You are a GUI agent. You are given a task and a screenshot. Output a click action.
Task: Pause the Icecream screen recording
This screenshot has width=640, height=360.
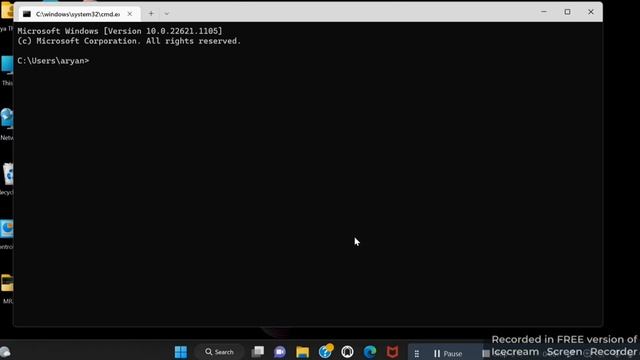448,353
